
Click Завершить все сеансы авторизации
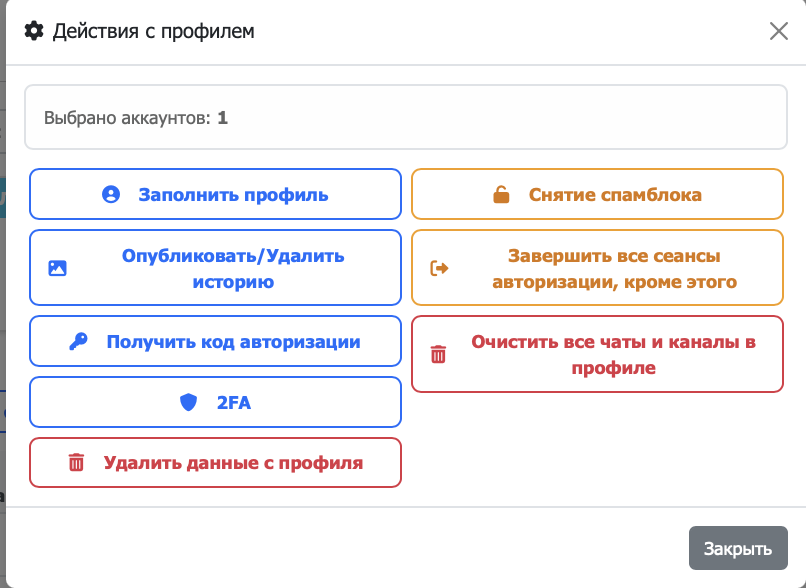(597, 267)
